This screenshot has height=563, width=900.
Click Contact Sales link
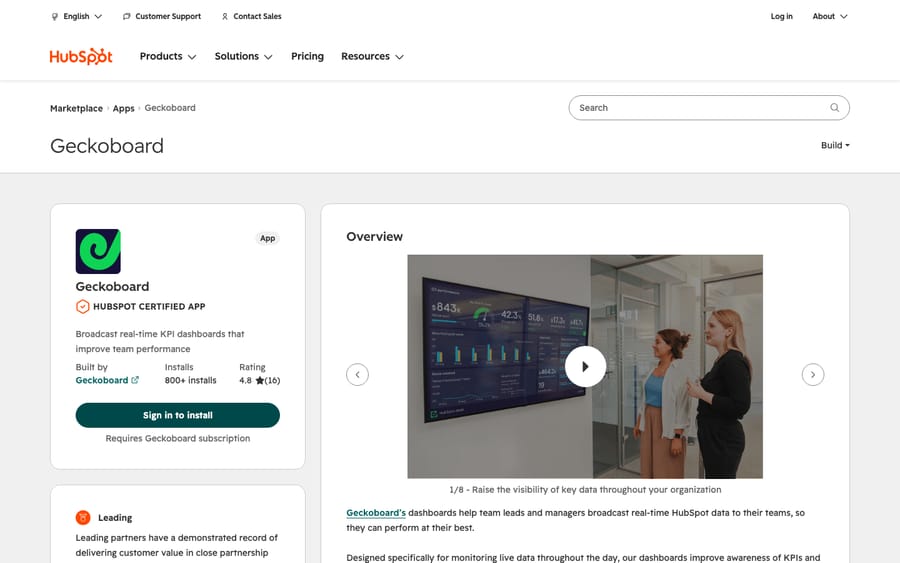point(257,17)
